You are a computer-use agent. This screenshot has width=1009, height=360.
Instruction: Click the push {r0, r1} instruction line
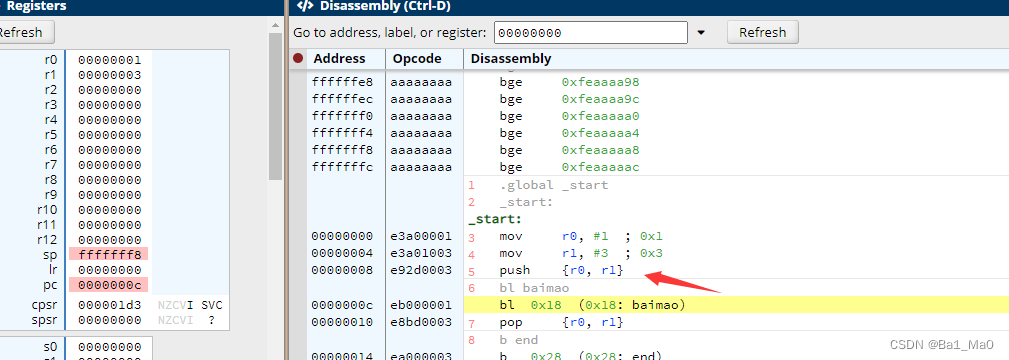click(561, 271)
